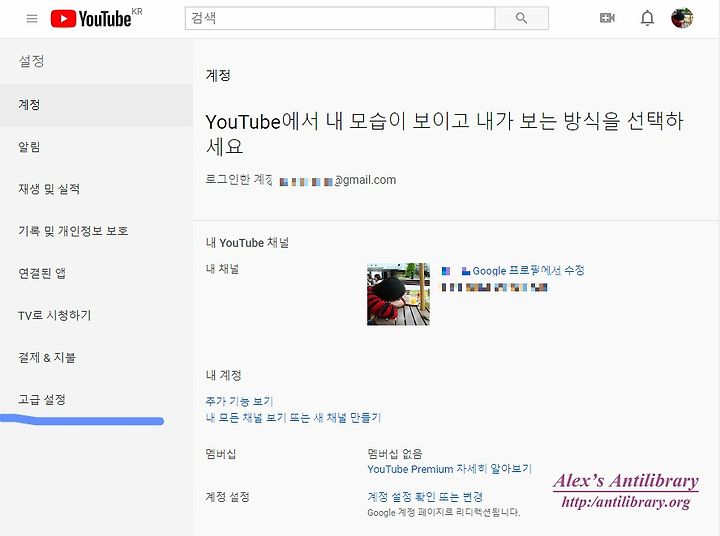Open 연결된 앱 settings

(96, 273)
